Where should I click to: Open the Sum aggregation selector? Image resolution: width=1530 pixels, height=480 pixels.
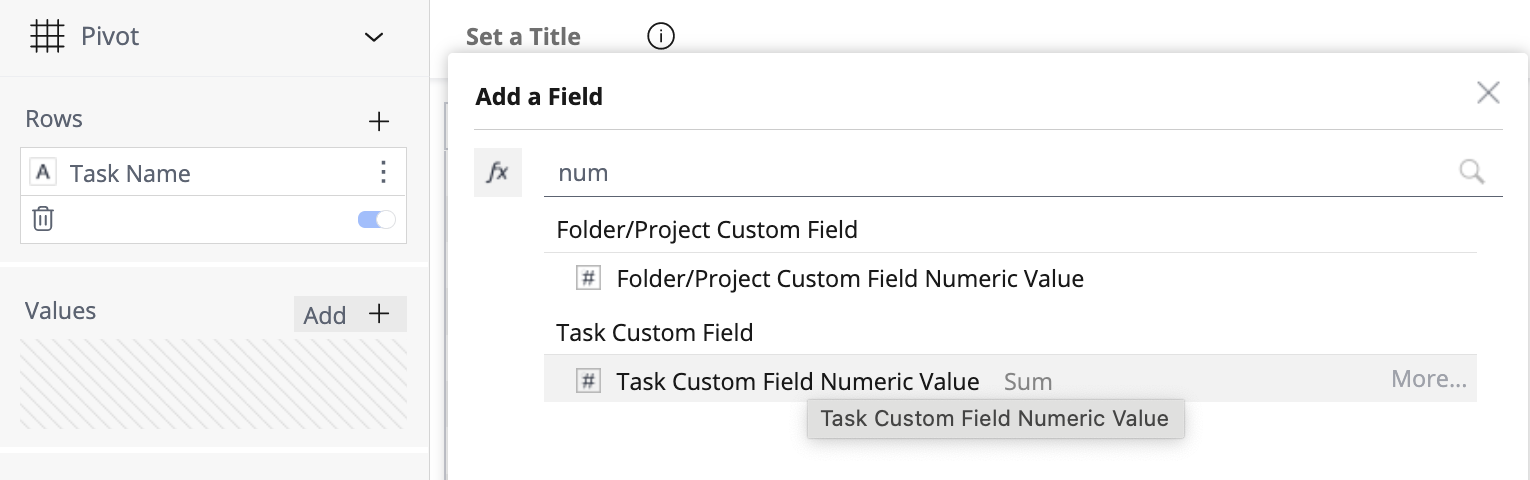[x=1028, y=382]
